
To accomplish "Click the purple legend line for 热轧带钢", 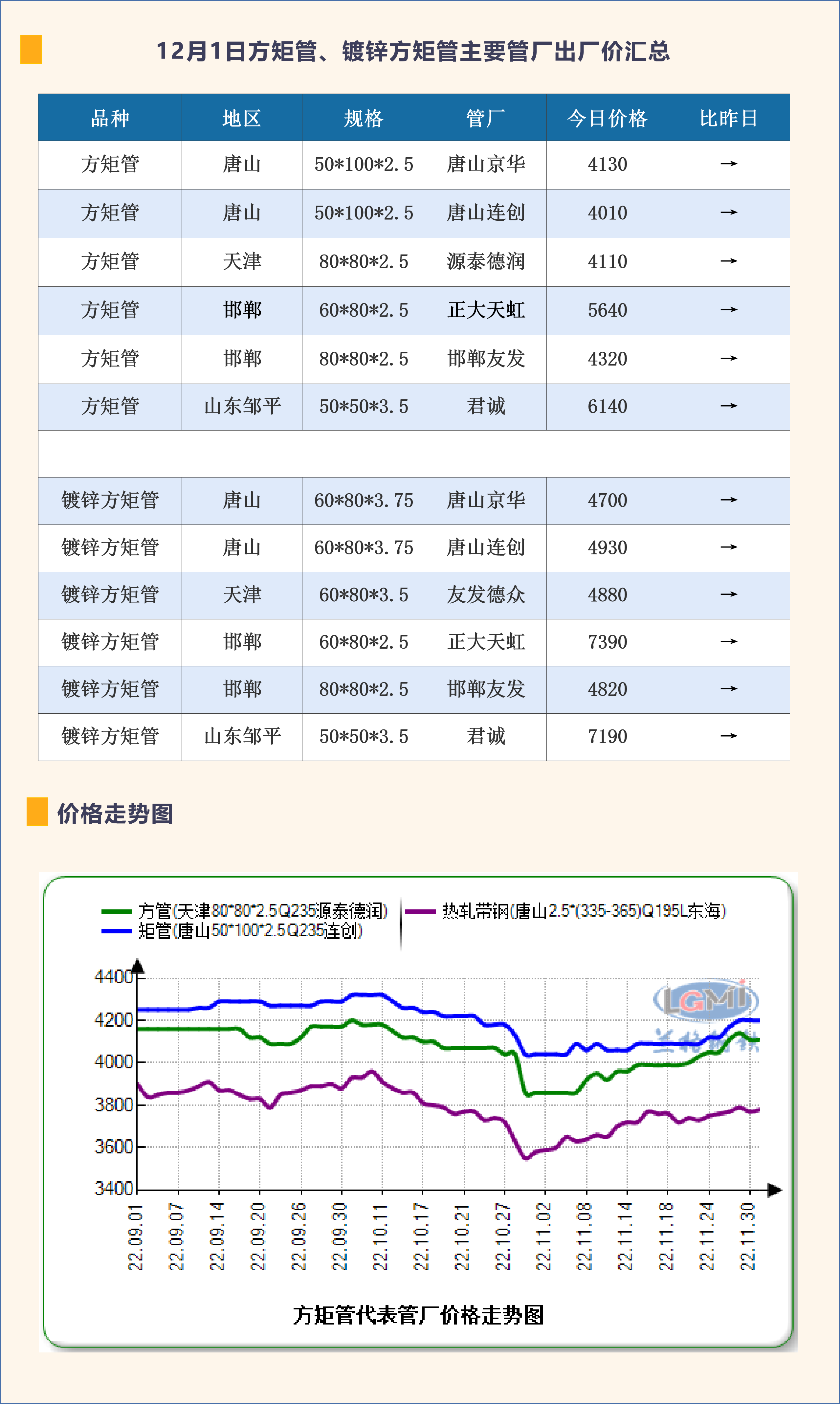I will point(421,911).
